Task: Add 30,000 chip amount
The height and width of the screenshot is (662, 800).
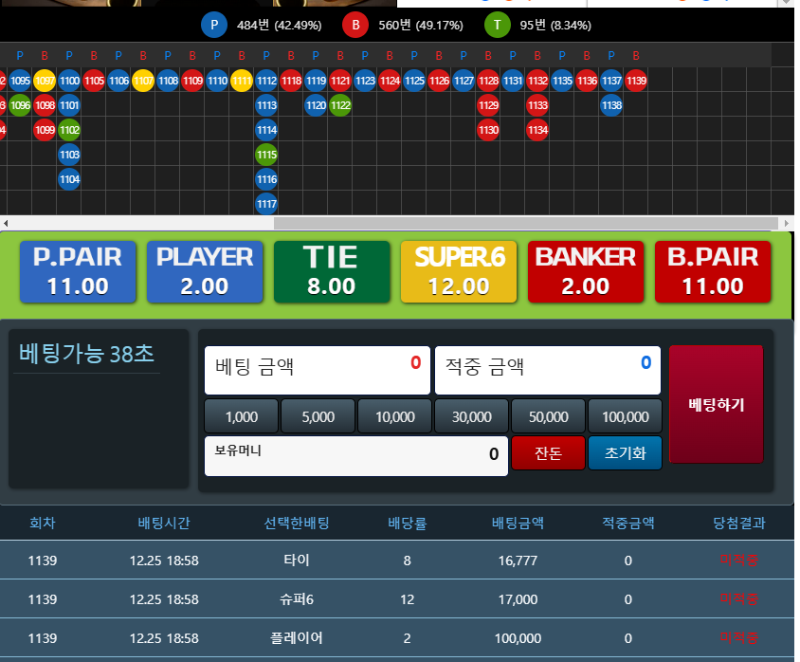Action: (x=471, y=417)
